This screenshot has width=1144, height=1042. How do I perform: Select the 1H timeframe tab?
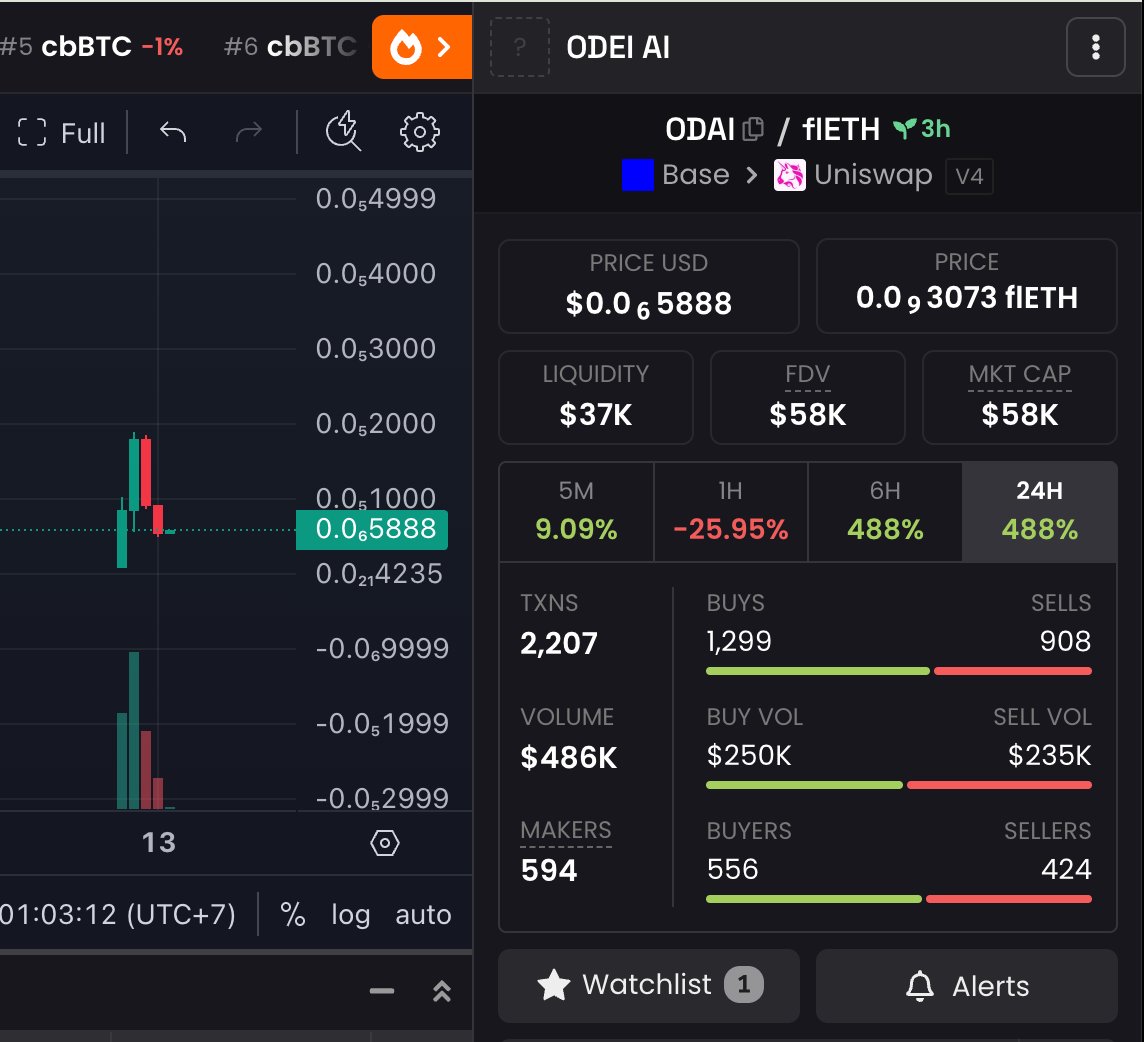point(730,512)
